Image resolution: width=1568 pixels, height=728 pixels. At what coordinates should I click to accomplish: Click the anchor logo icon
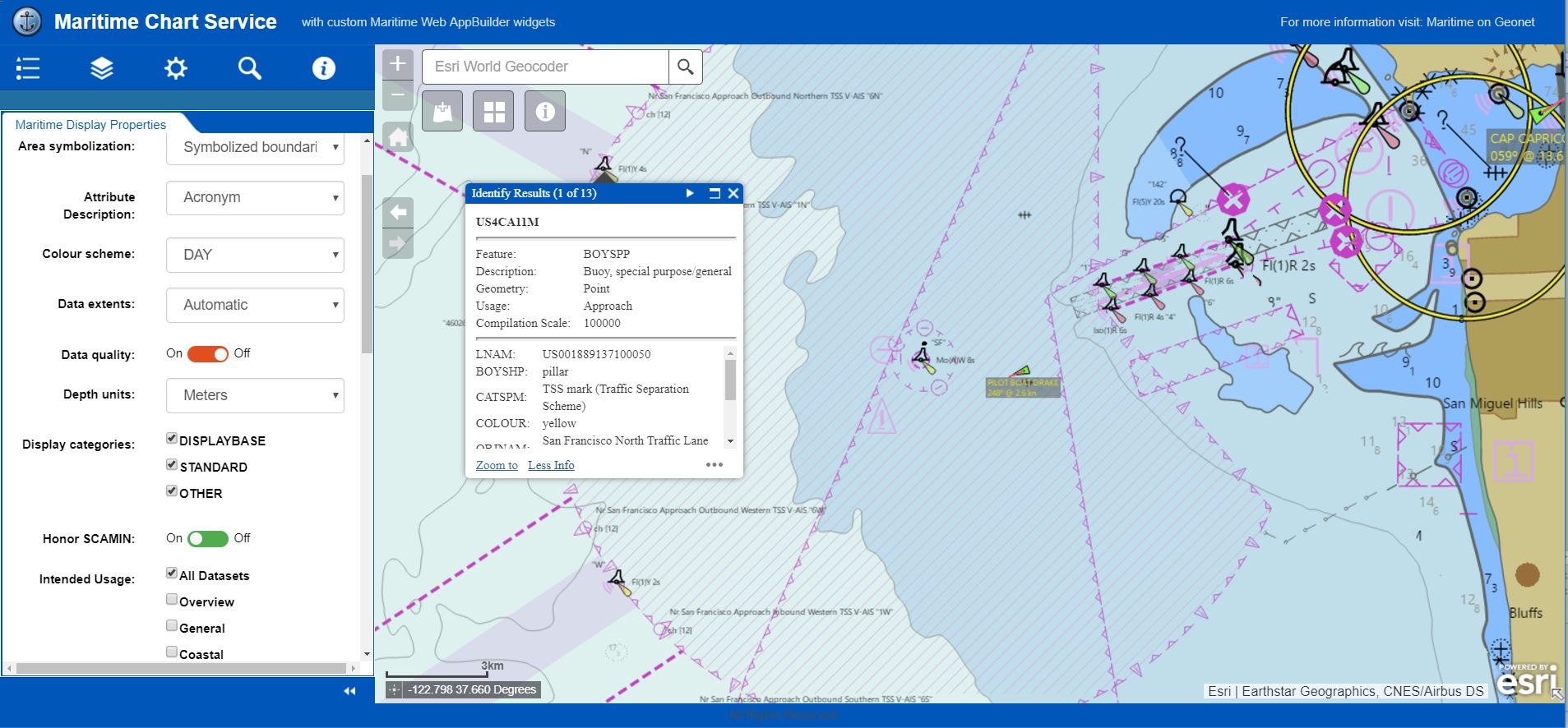click(x=28, y=22)
